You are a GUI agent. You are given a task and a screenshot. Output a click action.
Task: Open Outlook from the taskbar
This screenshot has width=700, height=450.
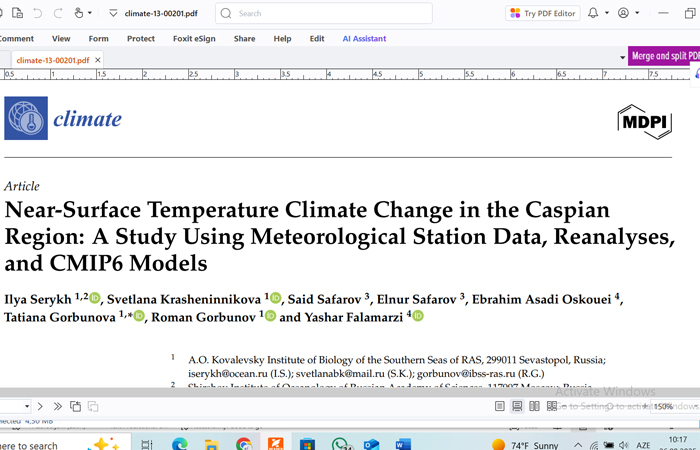pos(371,444)
